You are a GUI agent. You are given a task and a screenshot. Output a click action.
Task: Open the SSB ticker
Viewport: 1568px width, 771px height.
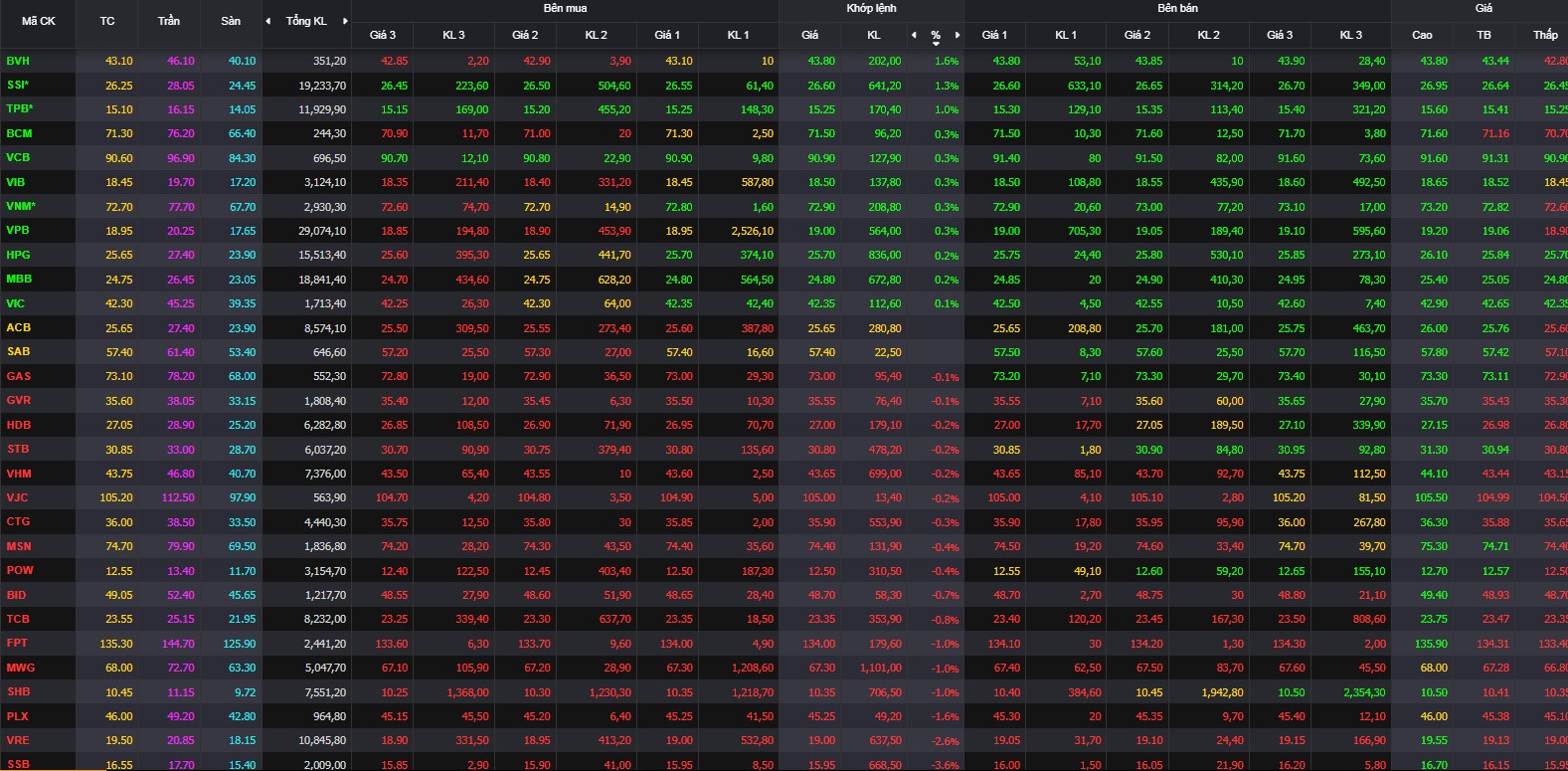(18, 765)
